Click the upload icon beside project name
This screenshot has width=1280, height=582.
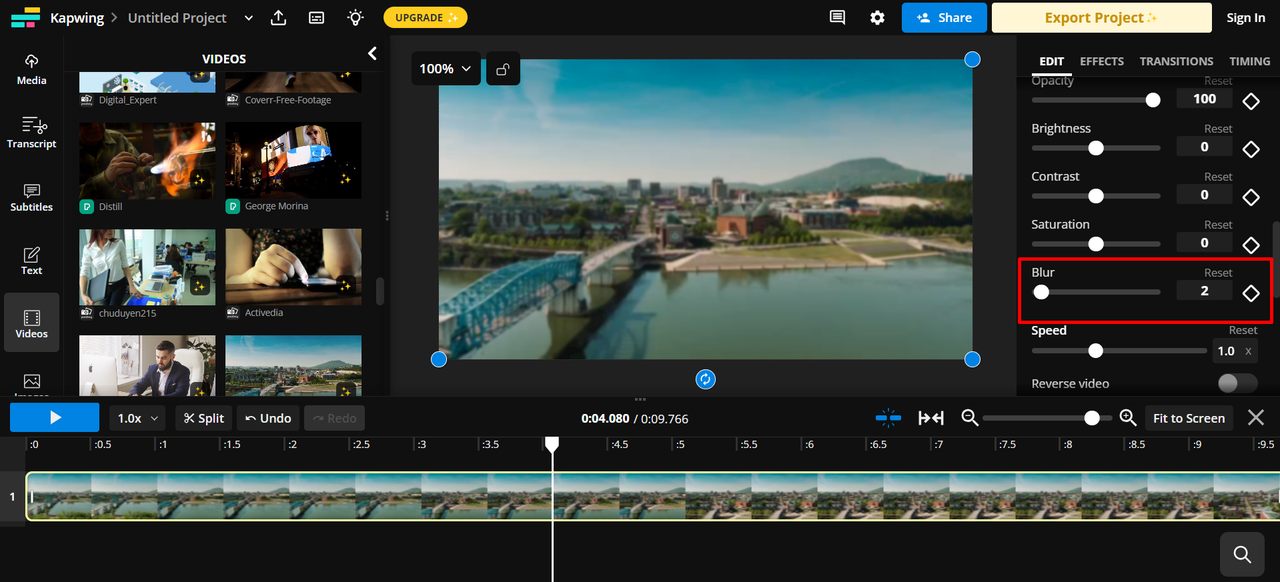coord(279,18)
